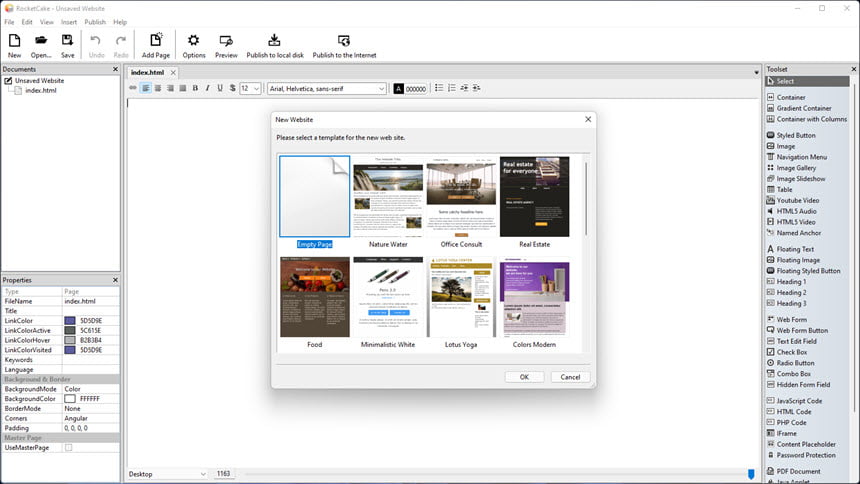Viewport: 860px width, 484px height.
Task: Close the New Website dialog
Action: tap(588, 119)
